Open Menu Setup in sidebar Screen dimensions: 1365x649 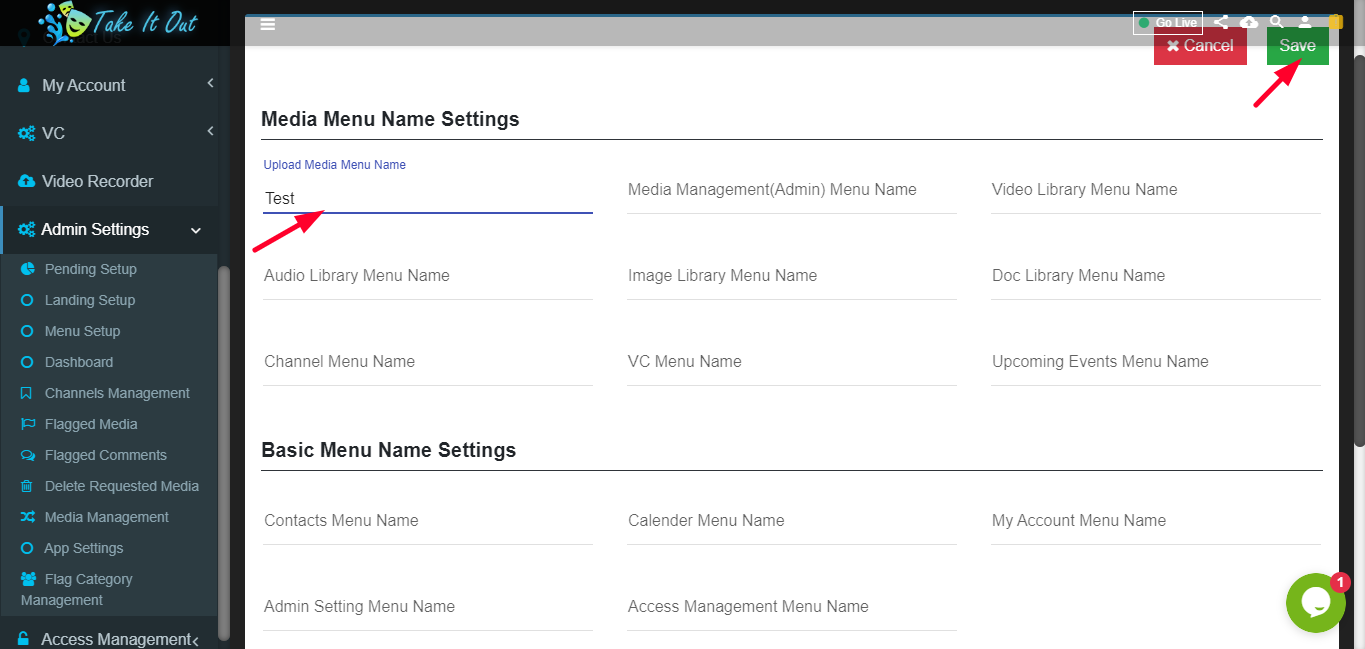(82, 331)
